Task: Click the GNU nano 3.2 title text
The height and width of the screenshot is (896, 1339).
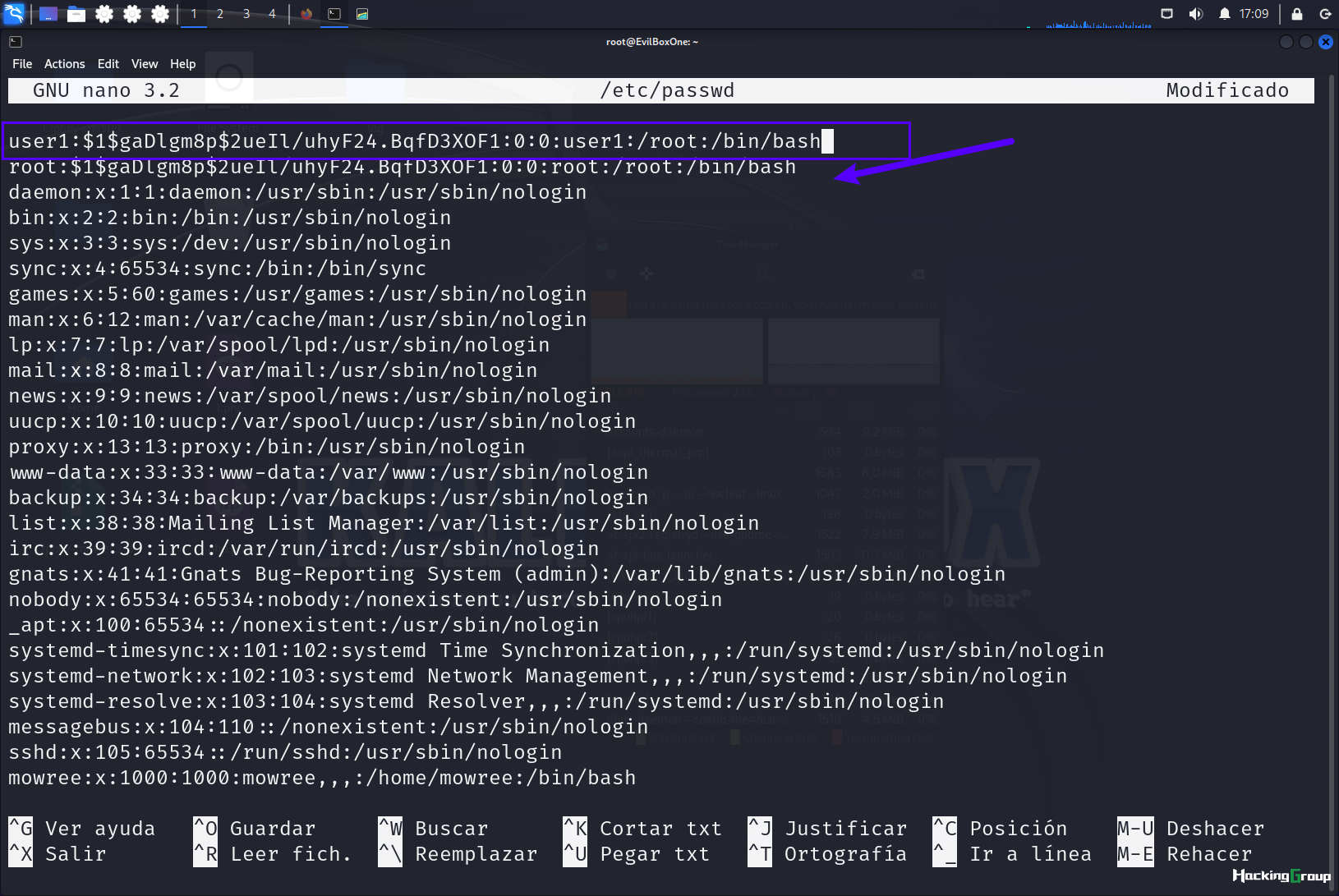Action: (x=106, y=90)
